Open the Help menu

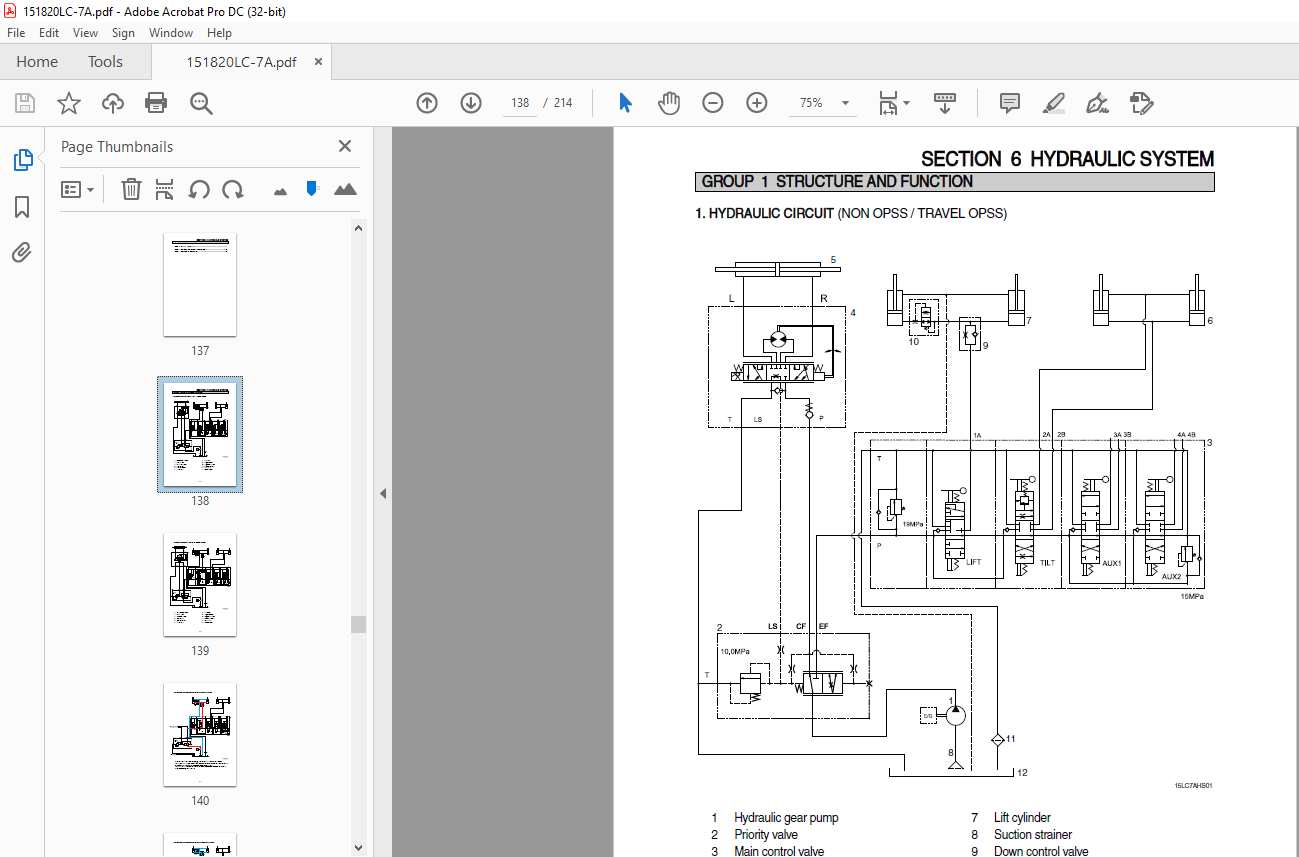pos(219,33)
